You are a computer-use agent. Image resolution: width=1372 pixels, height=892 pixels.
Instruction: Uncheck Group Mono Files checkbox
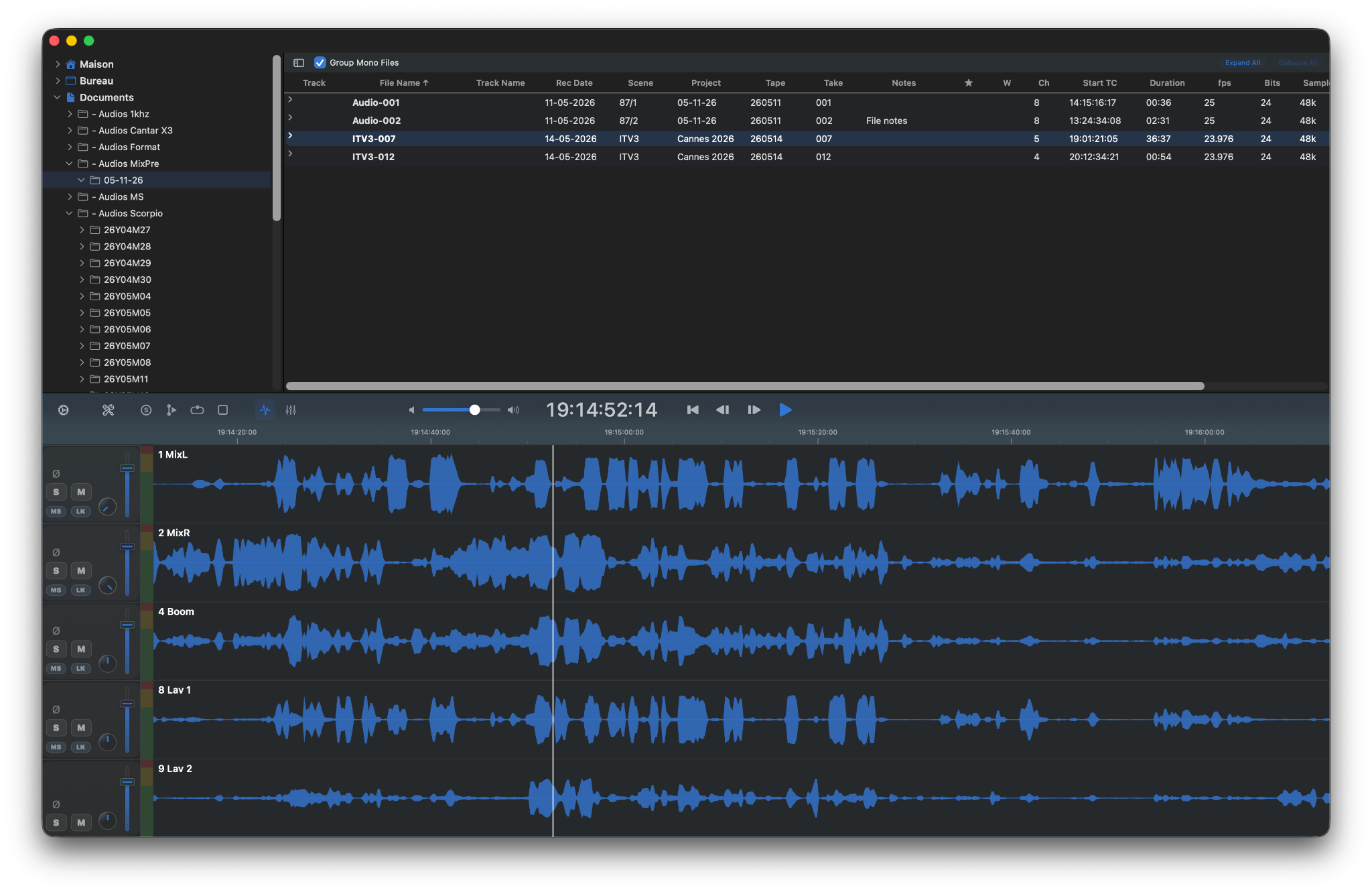click(x=320, y=63)
